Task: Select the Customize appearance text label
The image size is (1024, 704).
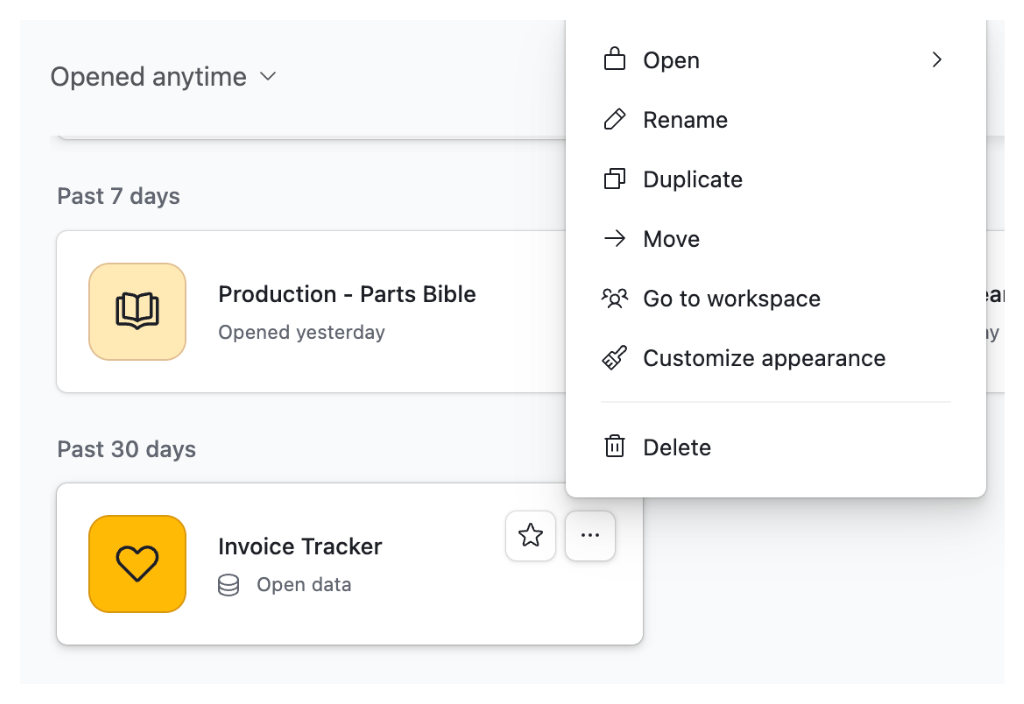Action: point(764,358)
